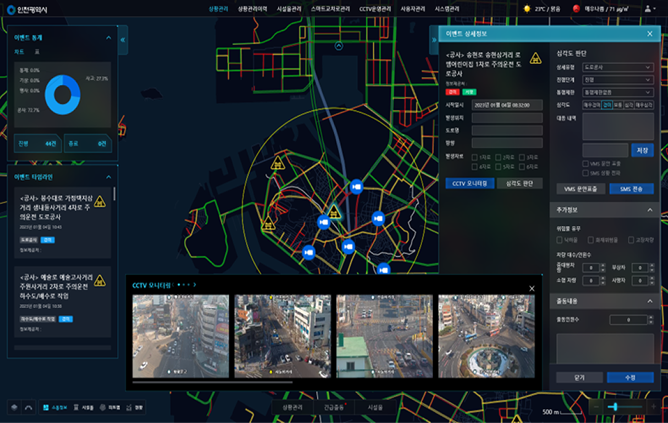
Task: Open the smart intersection management menu
Action: click(x=330, y=9)
